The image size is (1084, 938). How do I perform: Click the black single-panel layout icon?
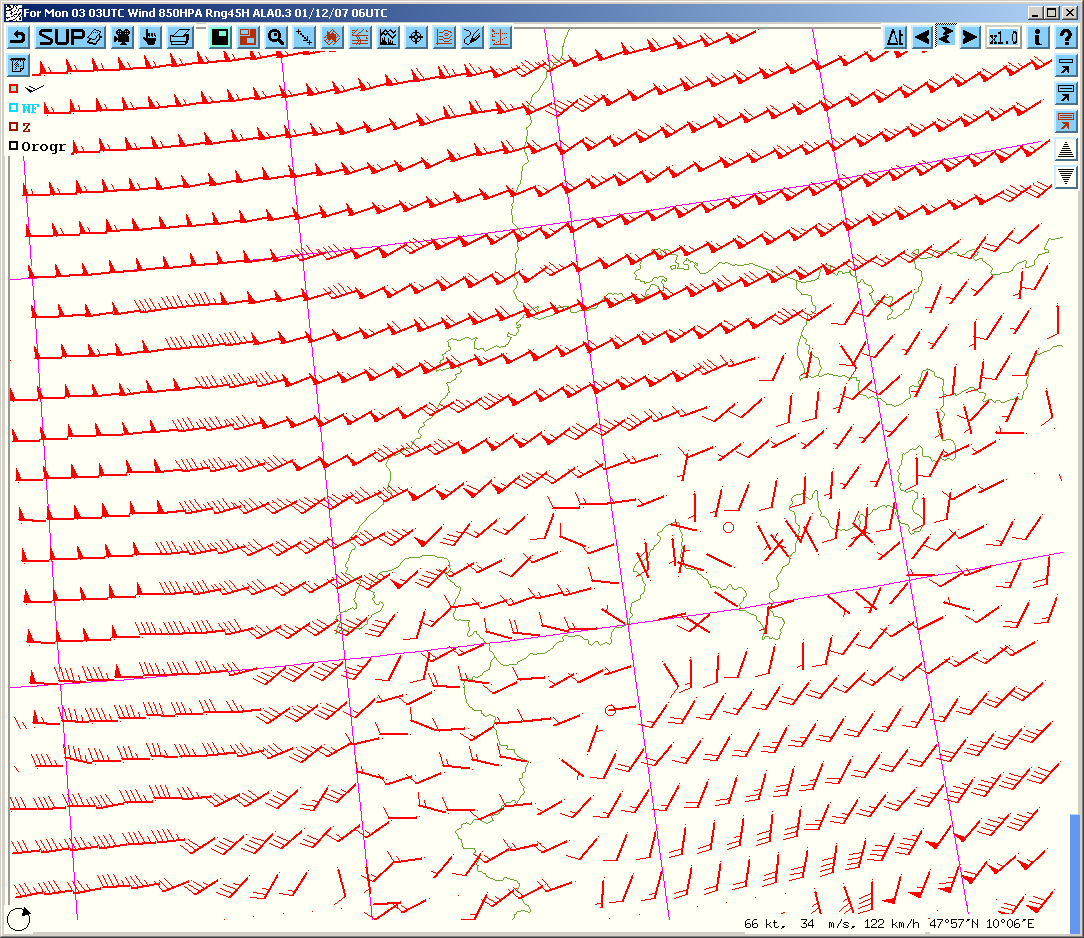coord(219,38)
